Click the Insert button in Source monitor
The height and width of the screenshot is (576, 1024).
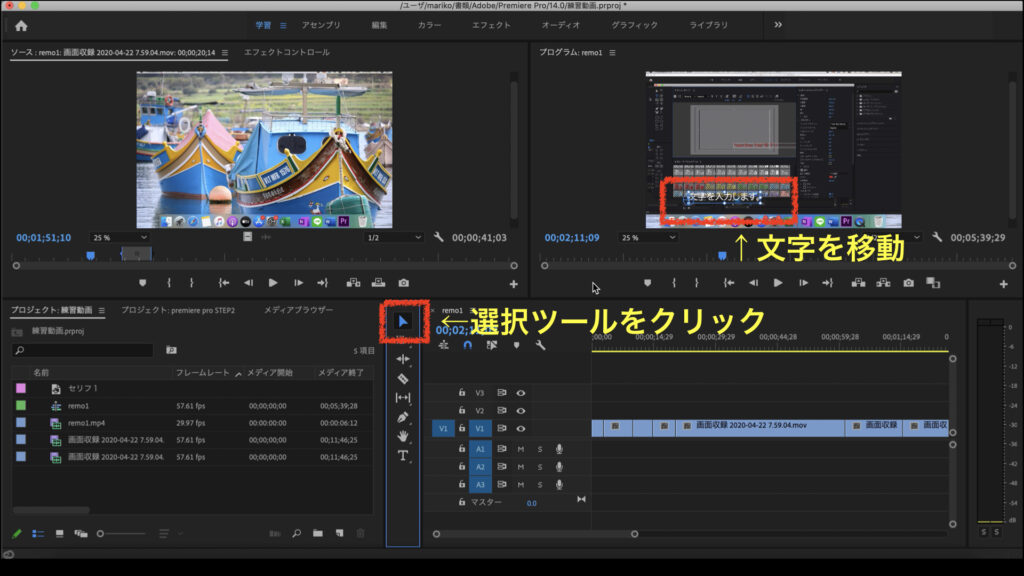click(x=353, y=283)
